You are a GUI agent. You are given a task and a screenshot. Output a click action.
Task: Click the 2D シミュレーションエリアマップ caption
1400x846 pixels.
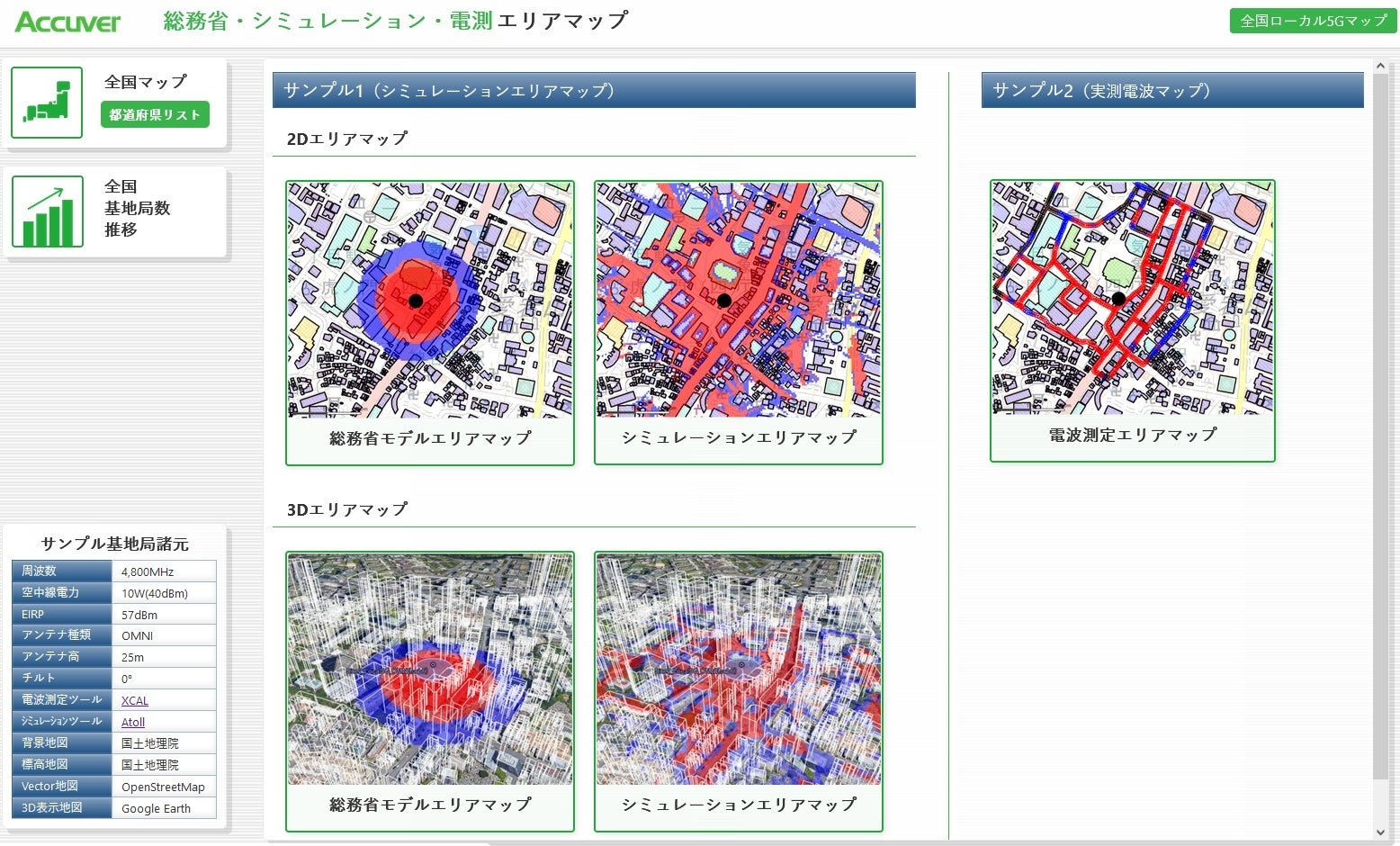739,438
